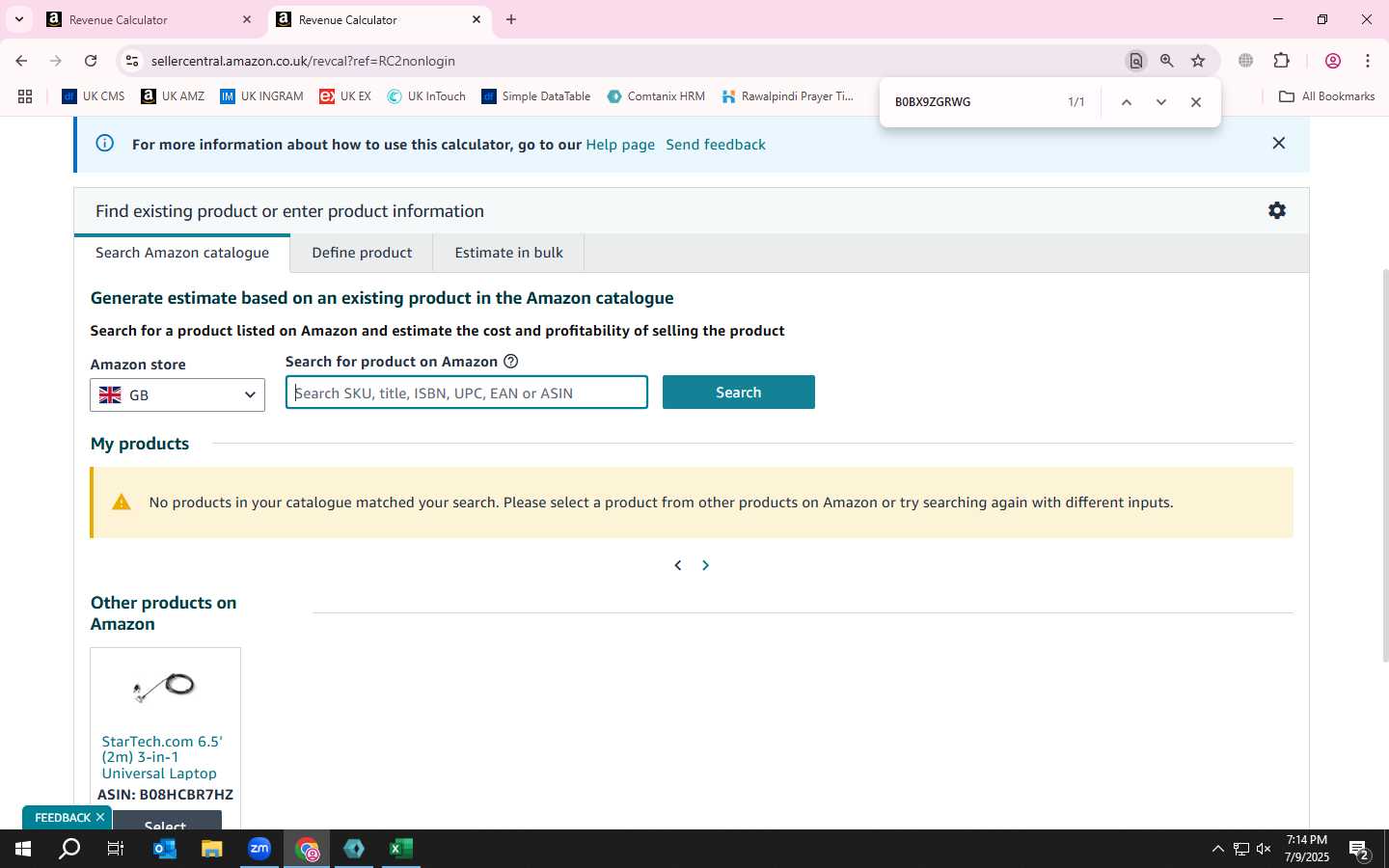Image resolution: width=1389 pixels, height=868 pixels.
Task: Click the site information icon in address bar
Action: (x=132, y=61)
